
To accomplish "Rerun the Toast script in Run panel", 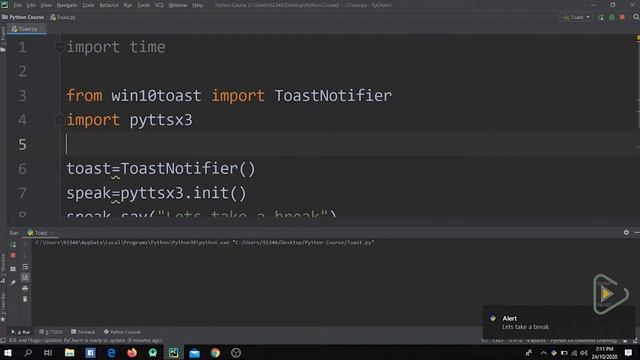I will click(x=13, y=244).
